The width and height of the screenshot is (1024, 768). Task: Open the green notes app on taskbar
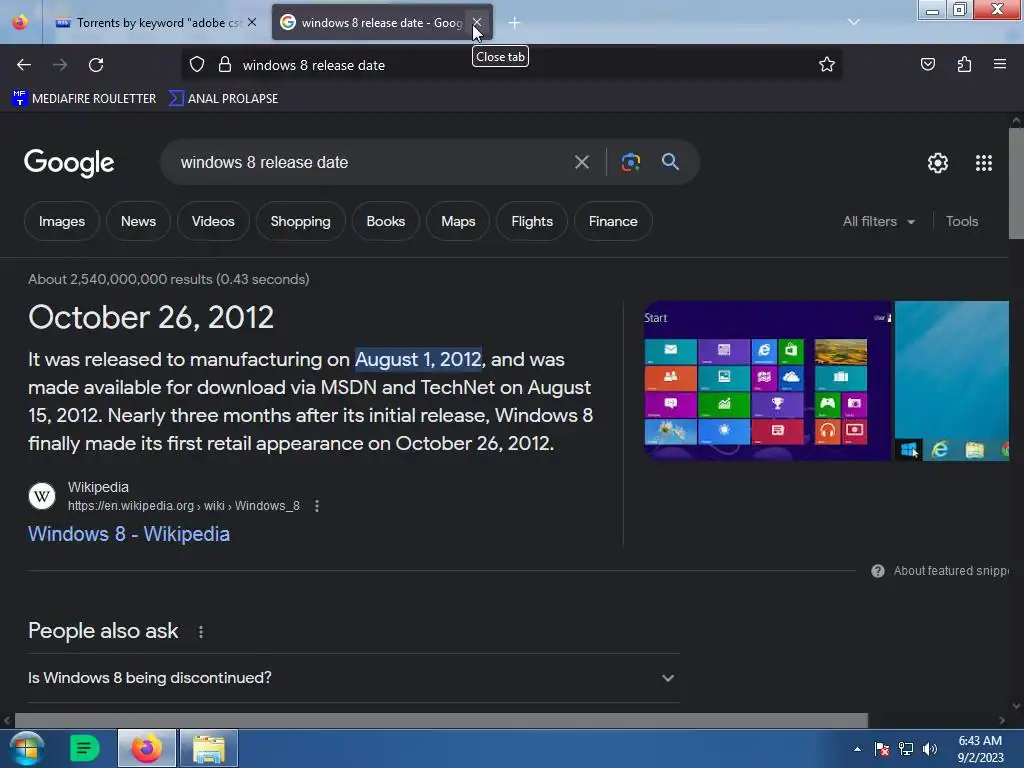[84, 748]
